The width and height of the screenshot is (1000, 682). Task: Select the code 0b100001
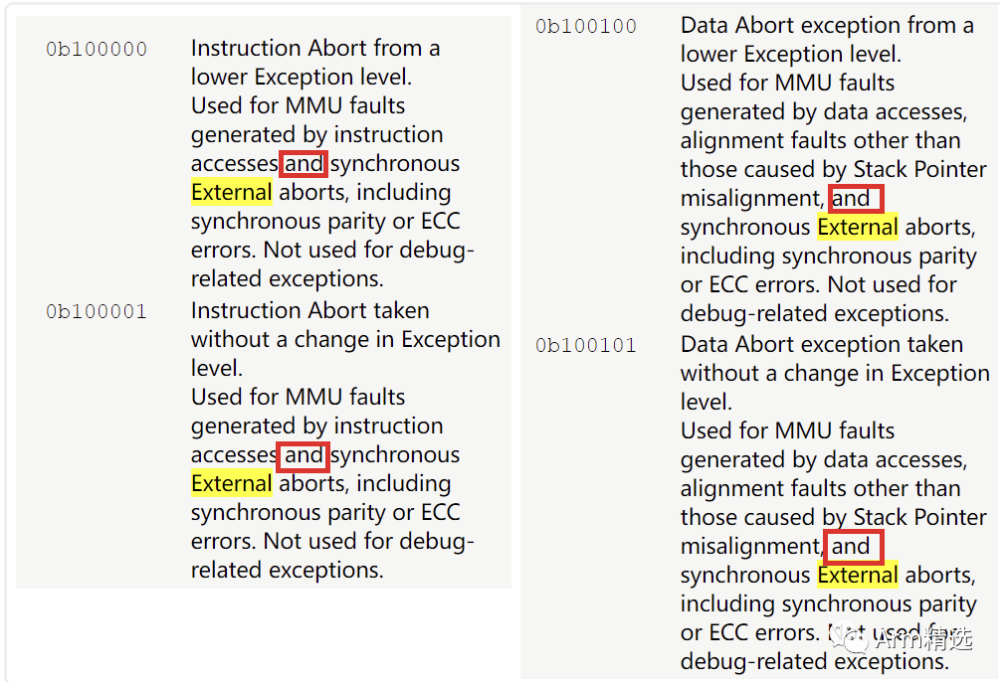pyautogui.click(x=96, y=312)
